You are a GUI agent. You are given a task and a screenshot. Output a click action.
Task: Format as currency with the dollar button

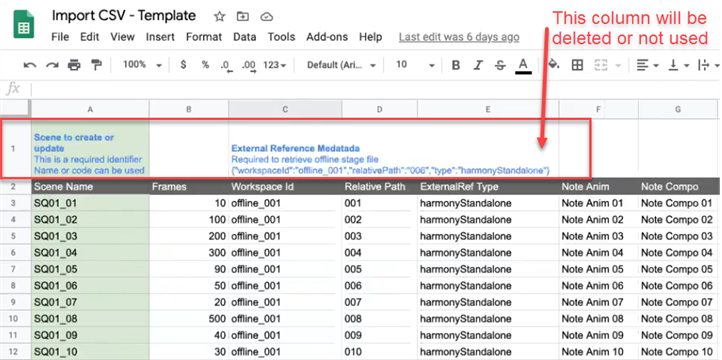(183, 65)
